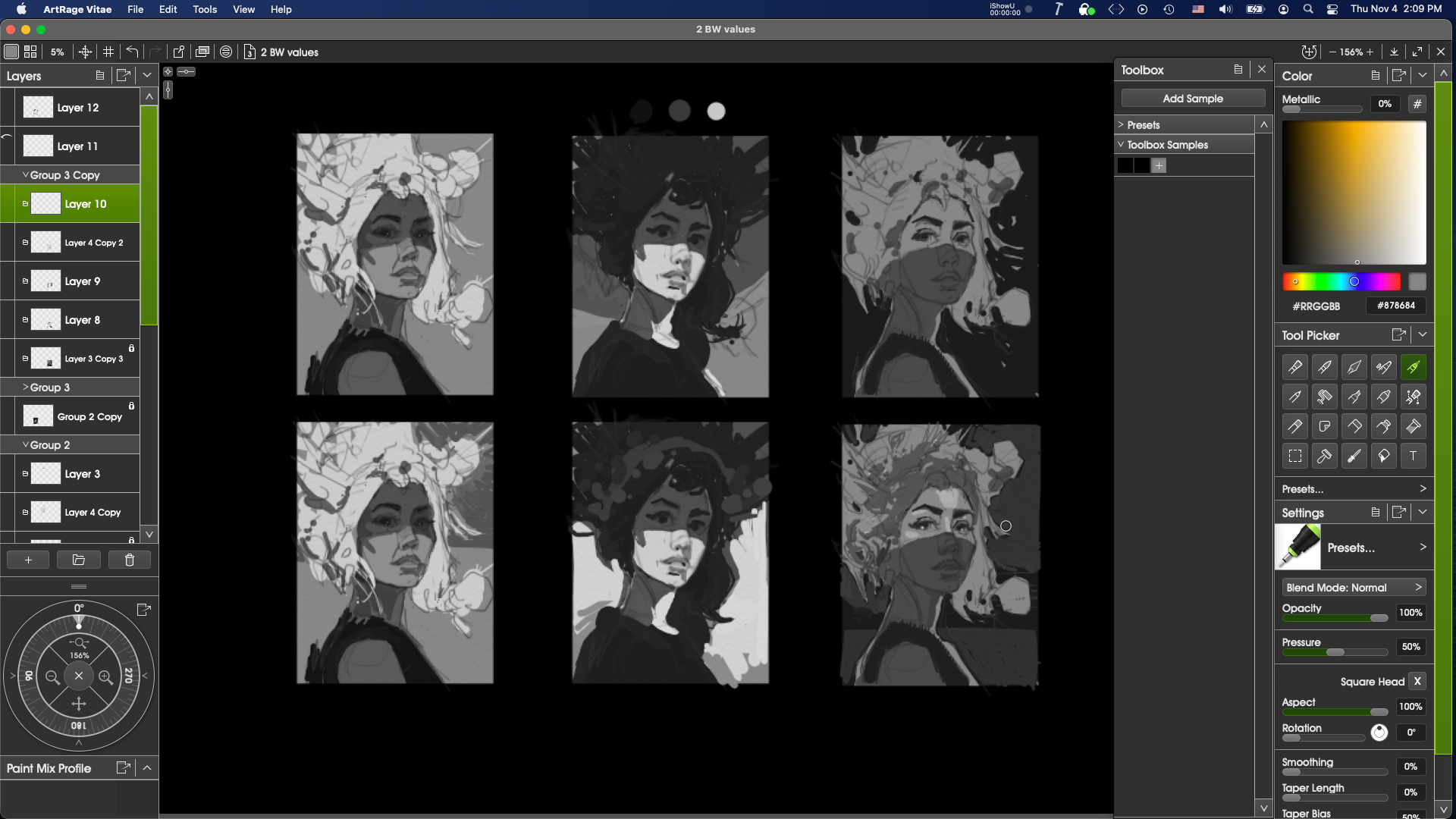Click the Undo arrow in the toolbar
Viewport: 1456px width, 819px height.
click(131, 52)
